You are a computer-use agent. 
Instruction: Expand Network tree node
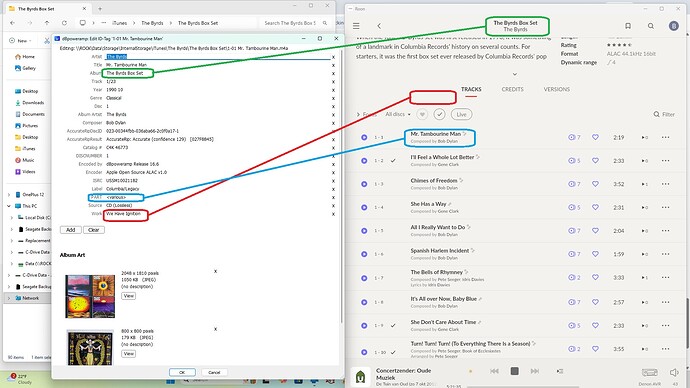coord(9,298)
